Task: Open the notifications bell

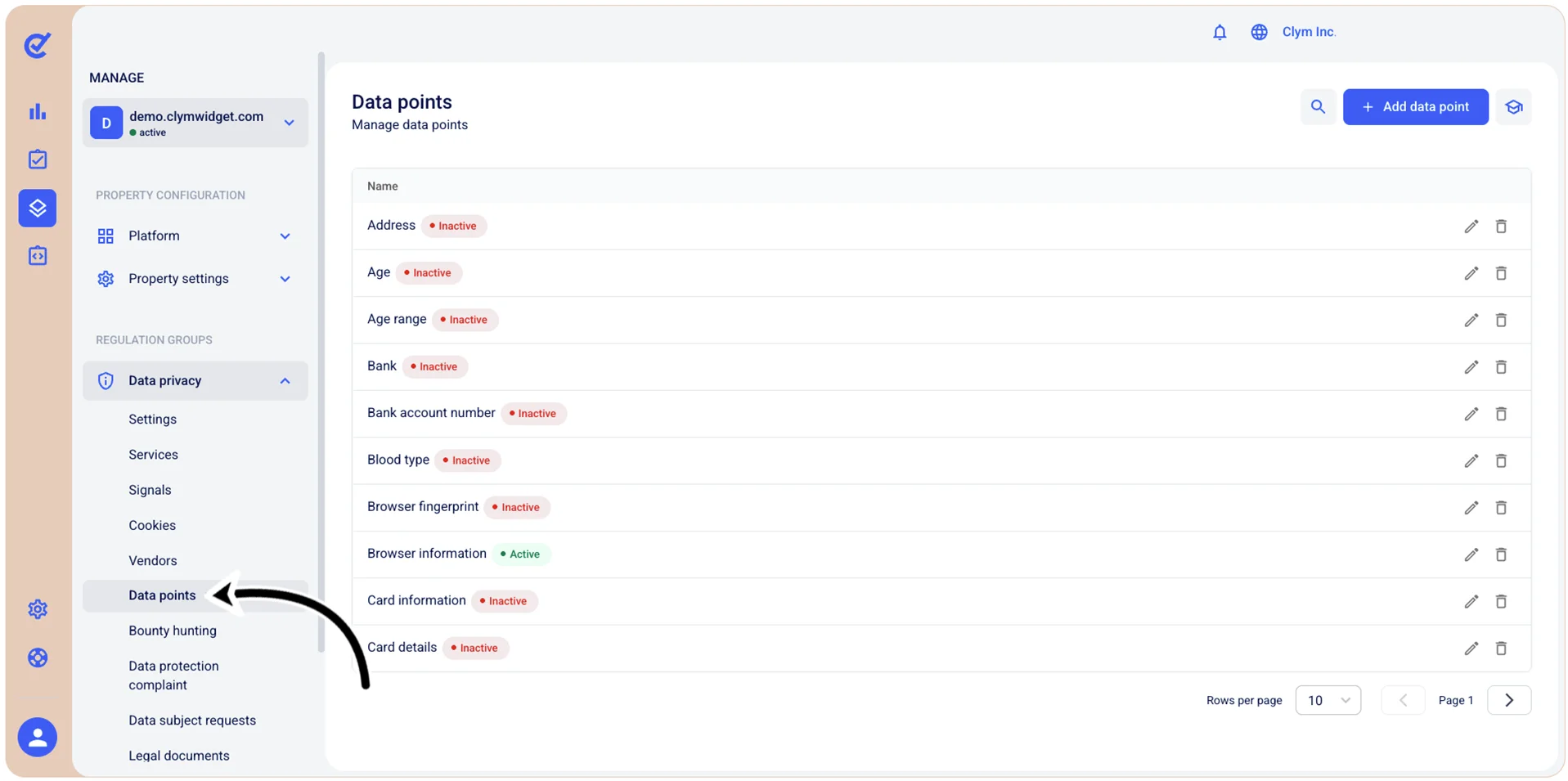Action: pyautogui.click(x=1219, y=32)
